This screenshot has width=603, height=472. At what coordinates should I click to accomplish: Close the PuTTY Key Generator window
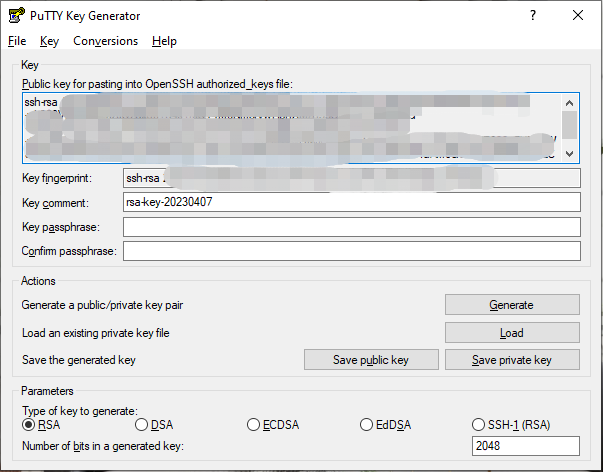click(x=578, y=15)
